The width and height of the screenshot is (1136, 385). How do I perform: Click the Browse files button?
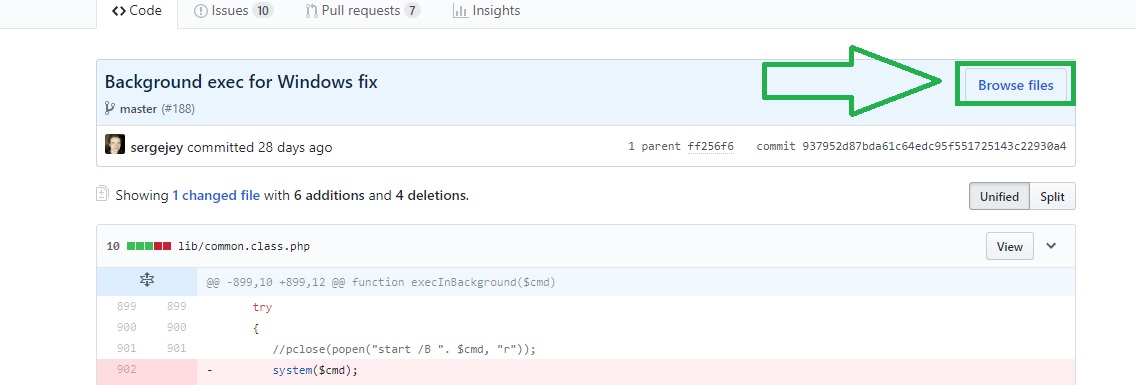tap(1016, 86)
